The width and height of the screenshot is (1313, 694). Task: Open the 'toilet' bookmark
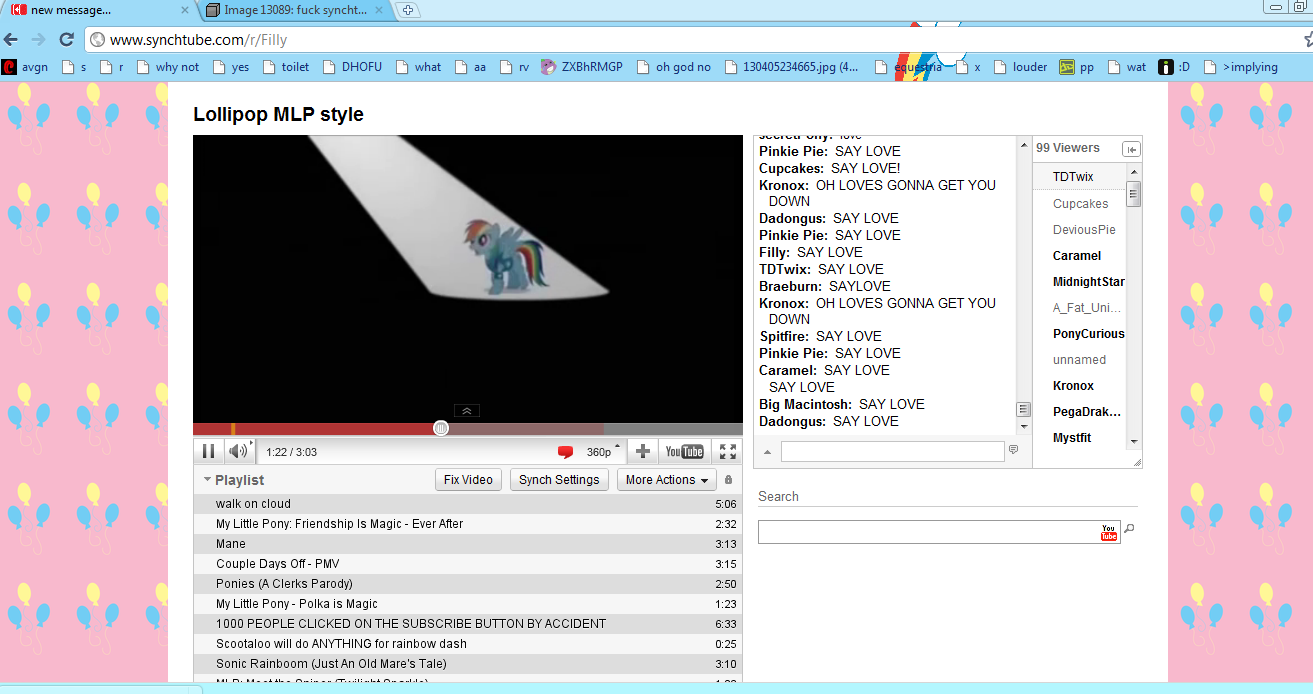(286, 67)
